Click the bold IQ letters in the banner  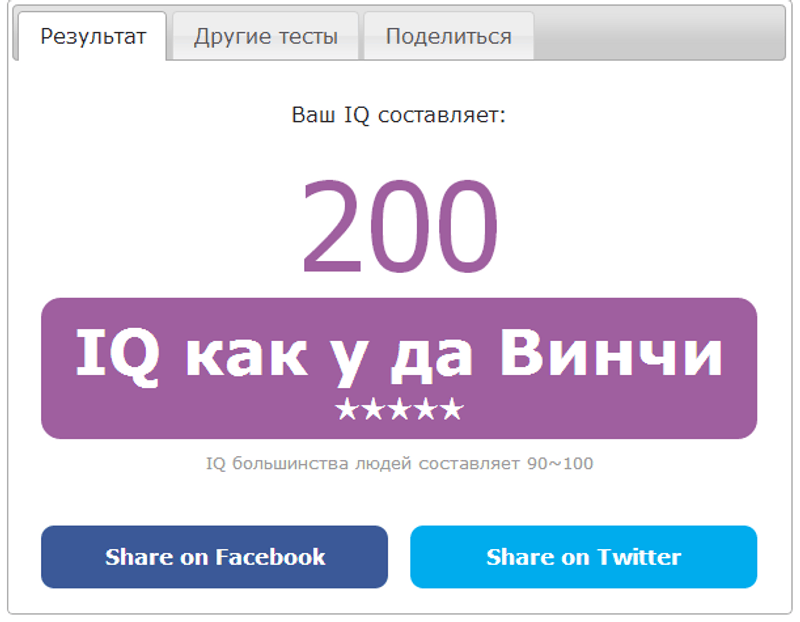tap(118, 356)
